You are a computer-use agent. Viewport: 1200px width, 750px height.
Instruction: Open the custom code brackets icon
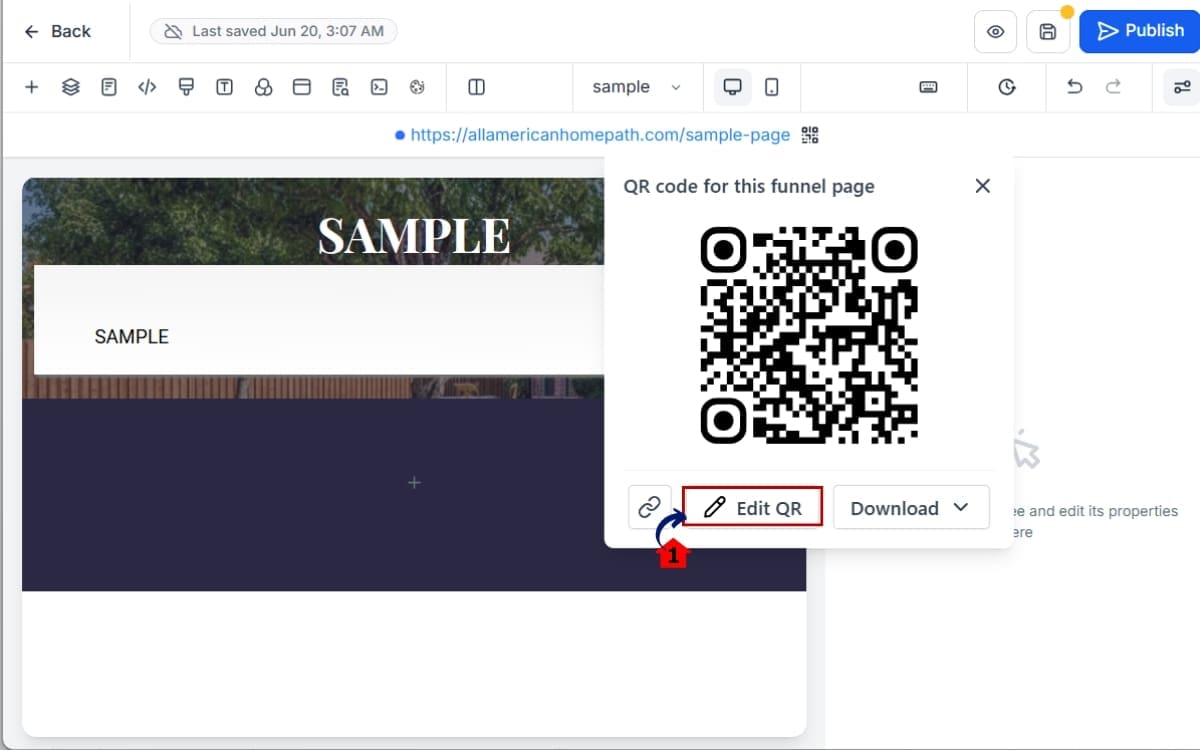[x=147, y=87]
